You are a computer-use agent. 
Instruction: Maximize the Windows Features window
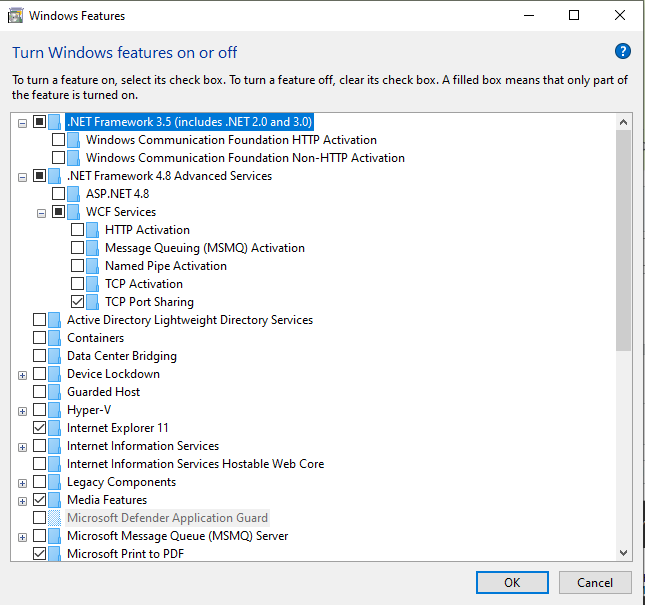pos(574,16)
